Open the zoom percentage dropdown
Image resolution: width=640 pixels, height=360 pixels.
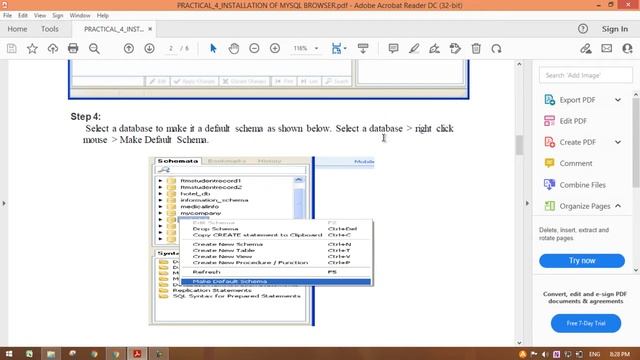pyautogui.click(x=316, y=49)
